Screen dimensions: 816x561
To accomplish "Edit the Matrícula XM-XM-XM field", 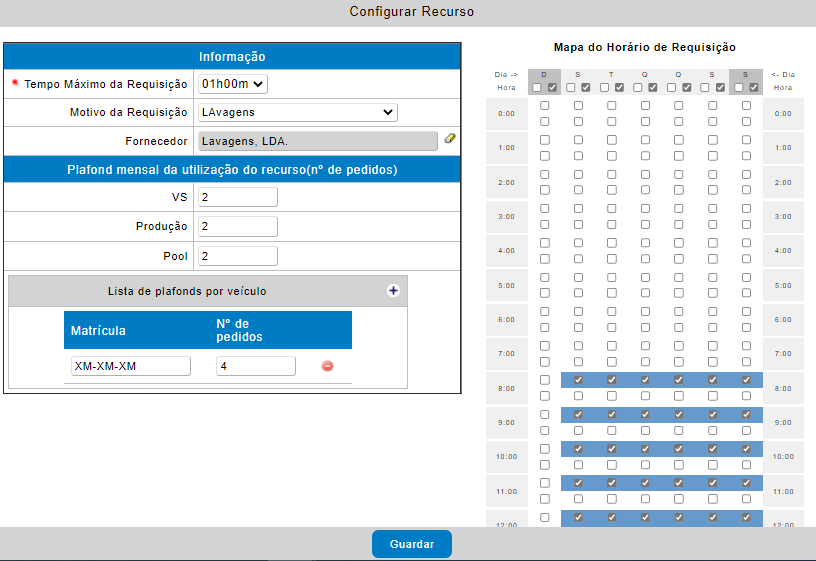I will (x=131, y=366).
